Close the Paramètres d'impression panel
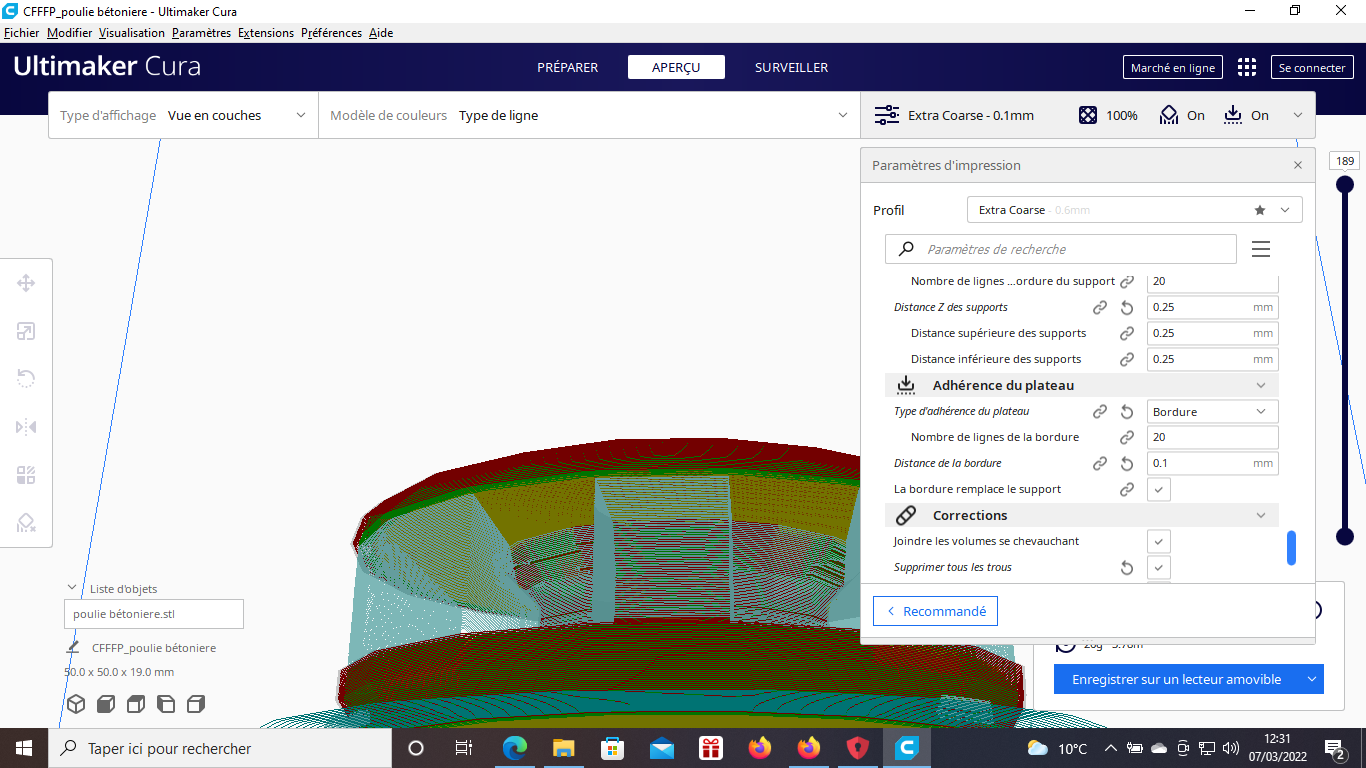 [x=1298, y=165]
